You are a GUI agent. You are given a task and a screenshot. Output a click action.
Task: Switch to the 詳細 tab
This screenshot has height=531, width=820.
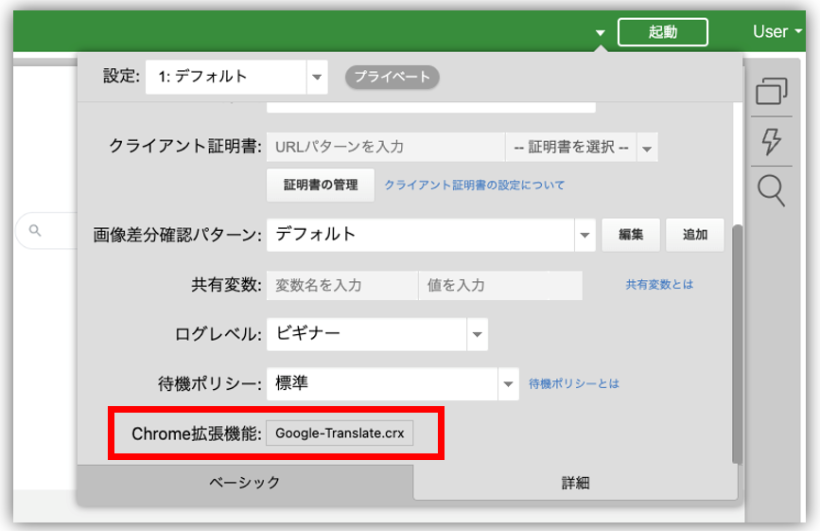[x=575, y=483]
